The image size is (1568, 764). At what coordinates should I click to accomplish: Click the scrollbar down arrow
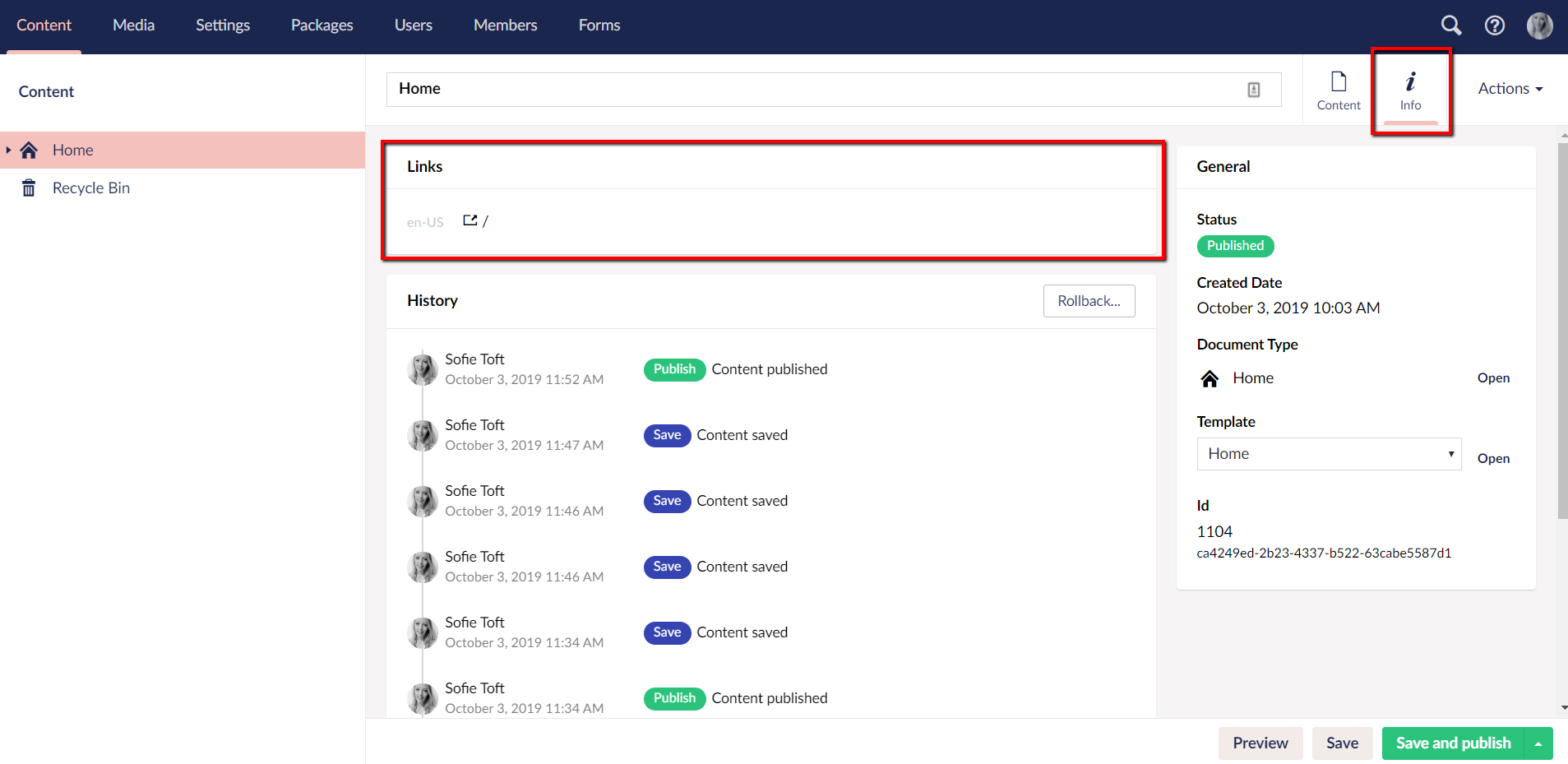point(1563,707)
